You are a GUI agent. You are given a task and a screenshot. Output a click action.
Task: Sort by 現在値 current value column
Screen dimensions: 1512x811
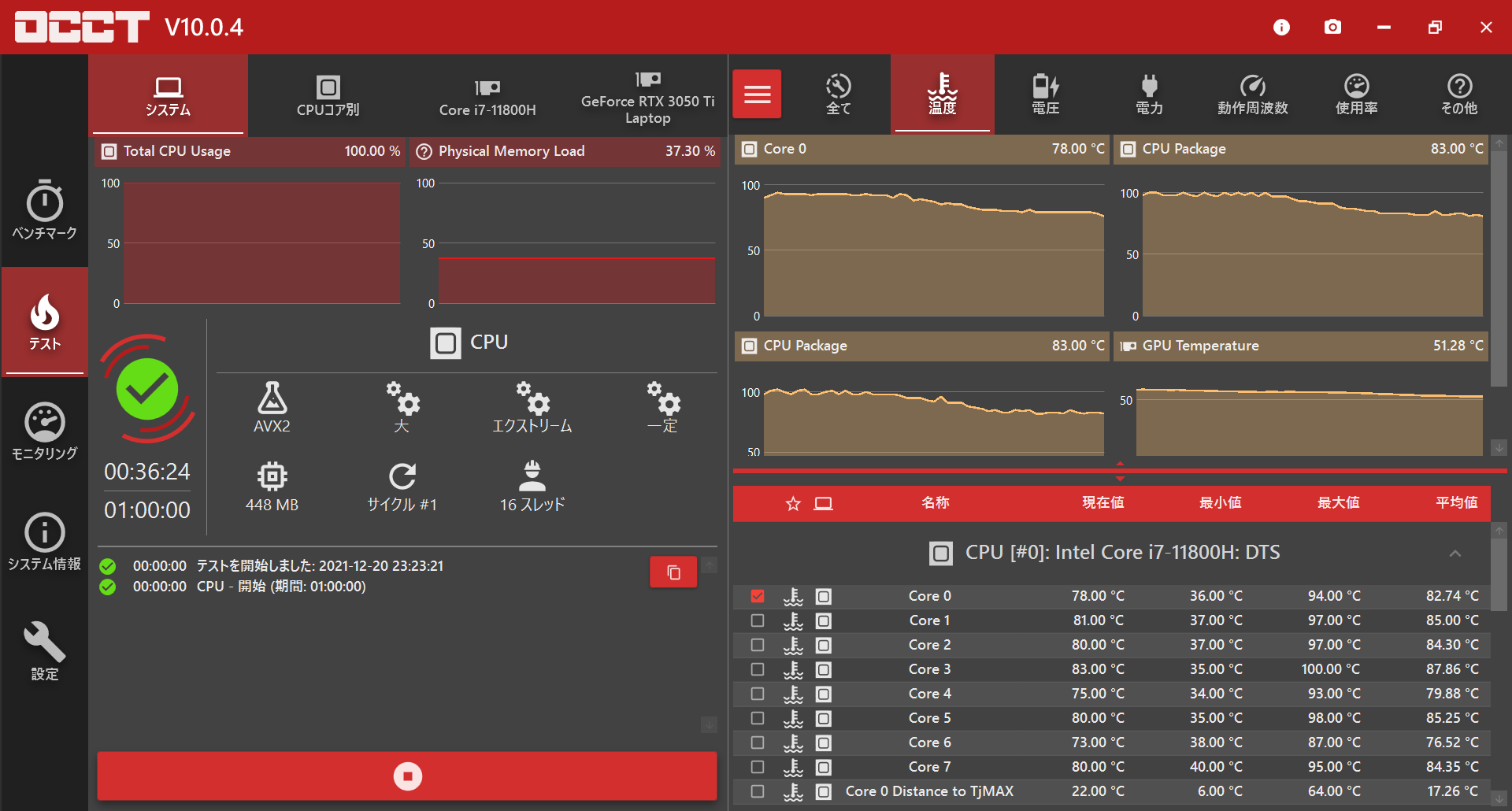[x=1102, y=503]
